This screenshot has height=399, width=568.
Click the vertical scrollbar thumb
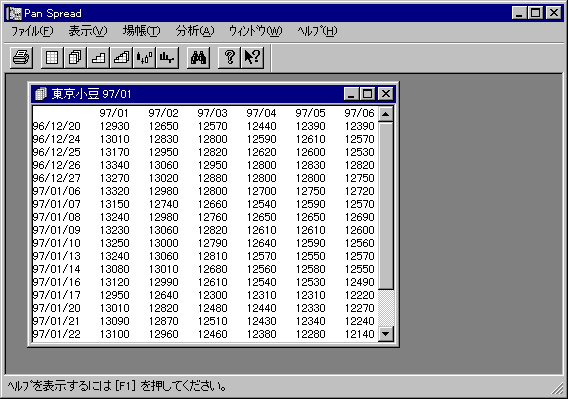point(386,206)
